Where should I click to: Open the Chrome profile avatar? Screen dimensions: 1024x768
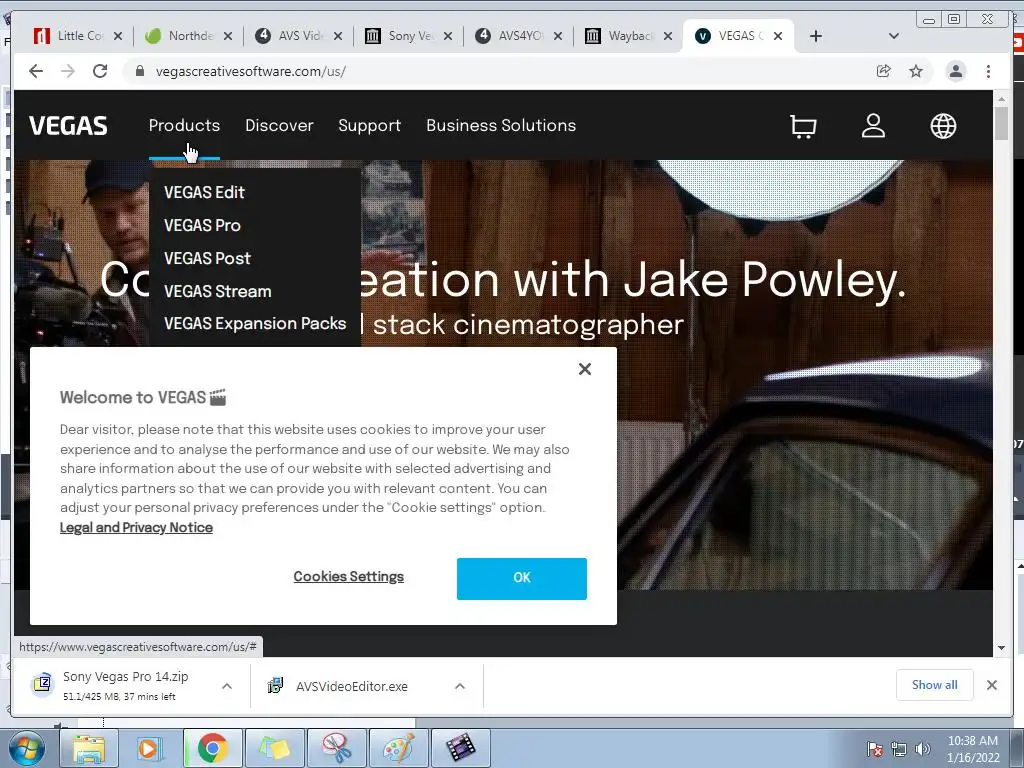(955, 71)
